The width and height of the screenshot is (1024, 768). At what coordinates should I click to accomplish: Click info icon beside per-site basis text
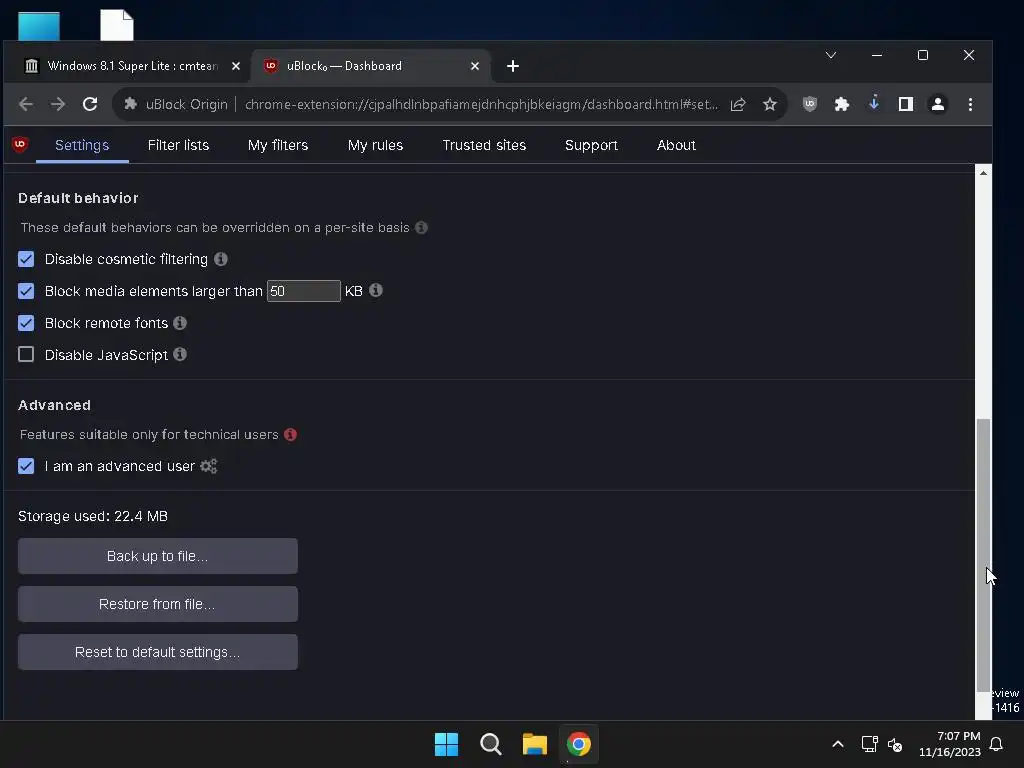421,227
